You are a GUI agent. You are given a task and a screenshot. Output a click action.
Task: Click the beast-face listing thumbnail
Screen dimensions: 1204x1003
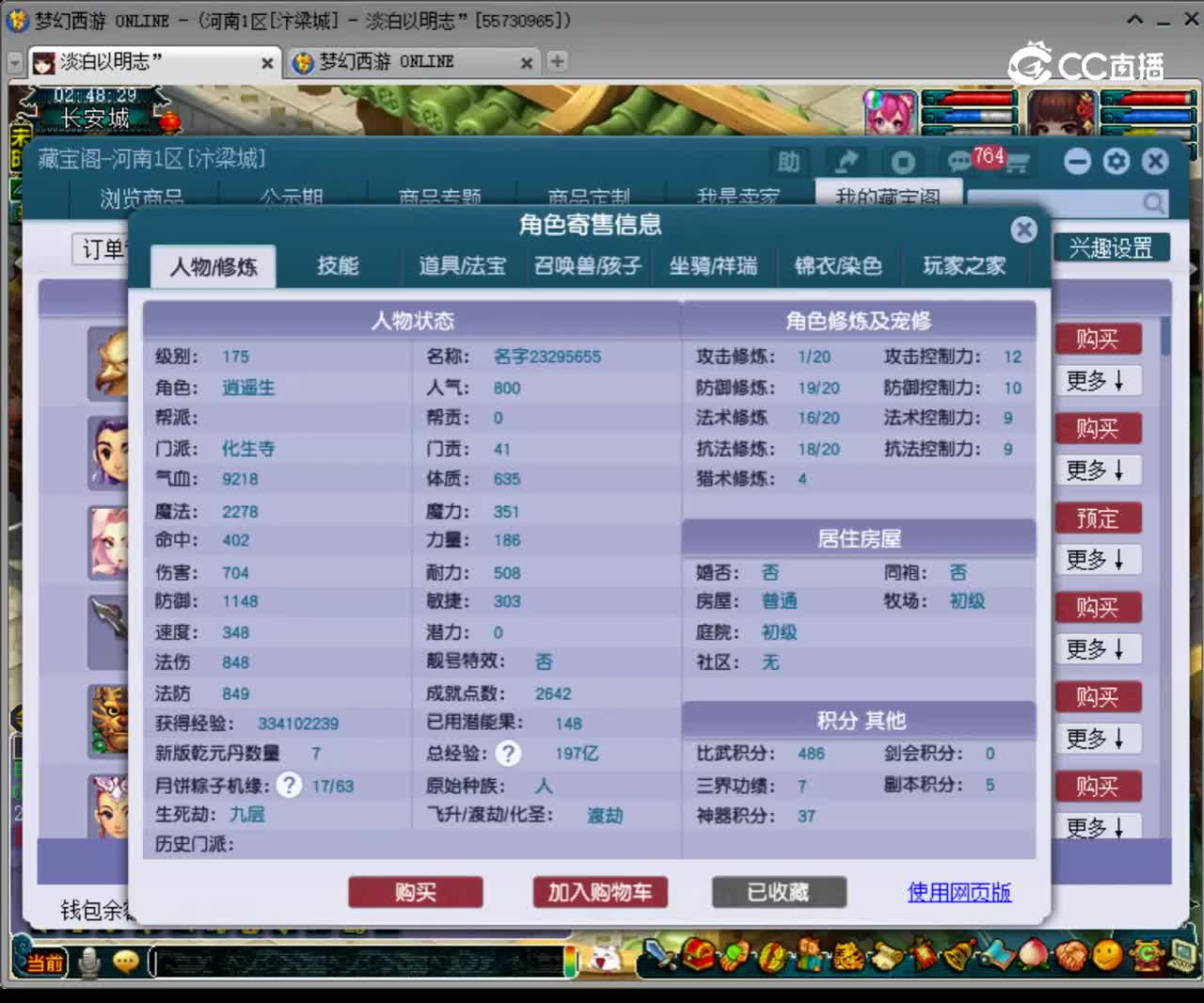pos(109,721)
